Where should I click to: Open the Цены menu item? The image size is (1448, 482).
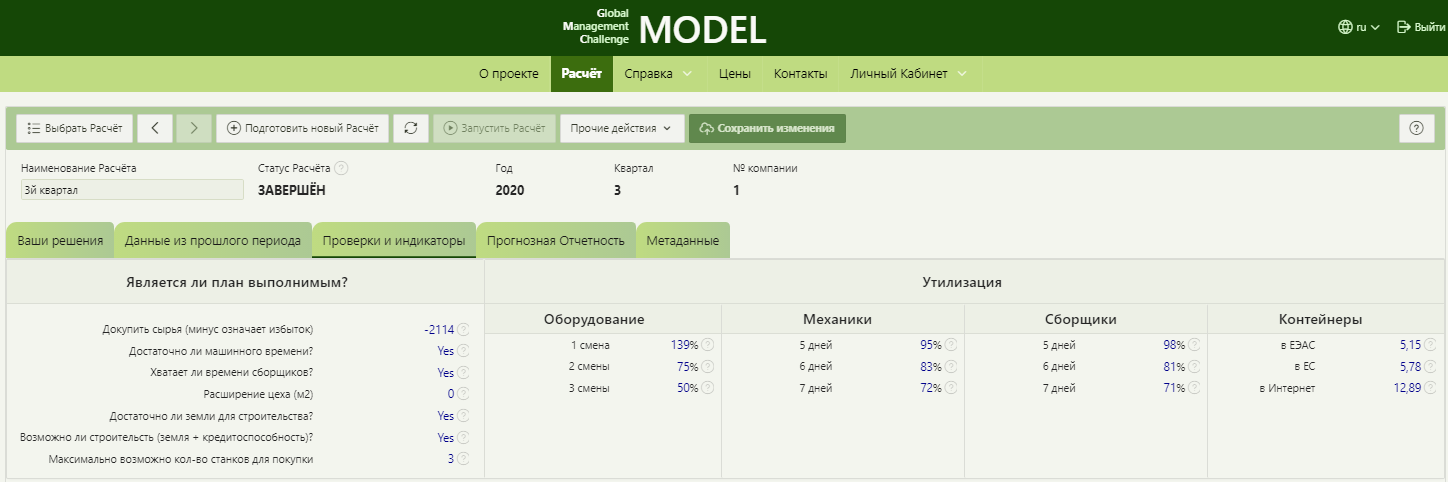tap(735, 74)
